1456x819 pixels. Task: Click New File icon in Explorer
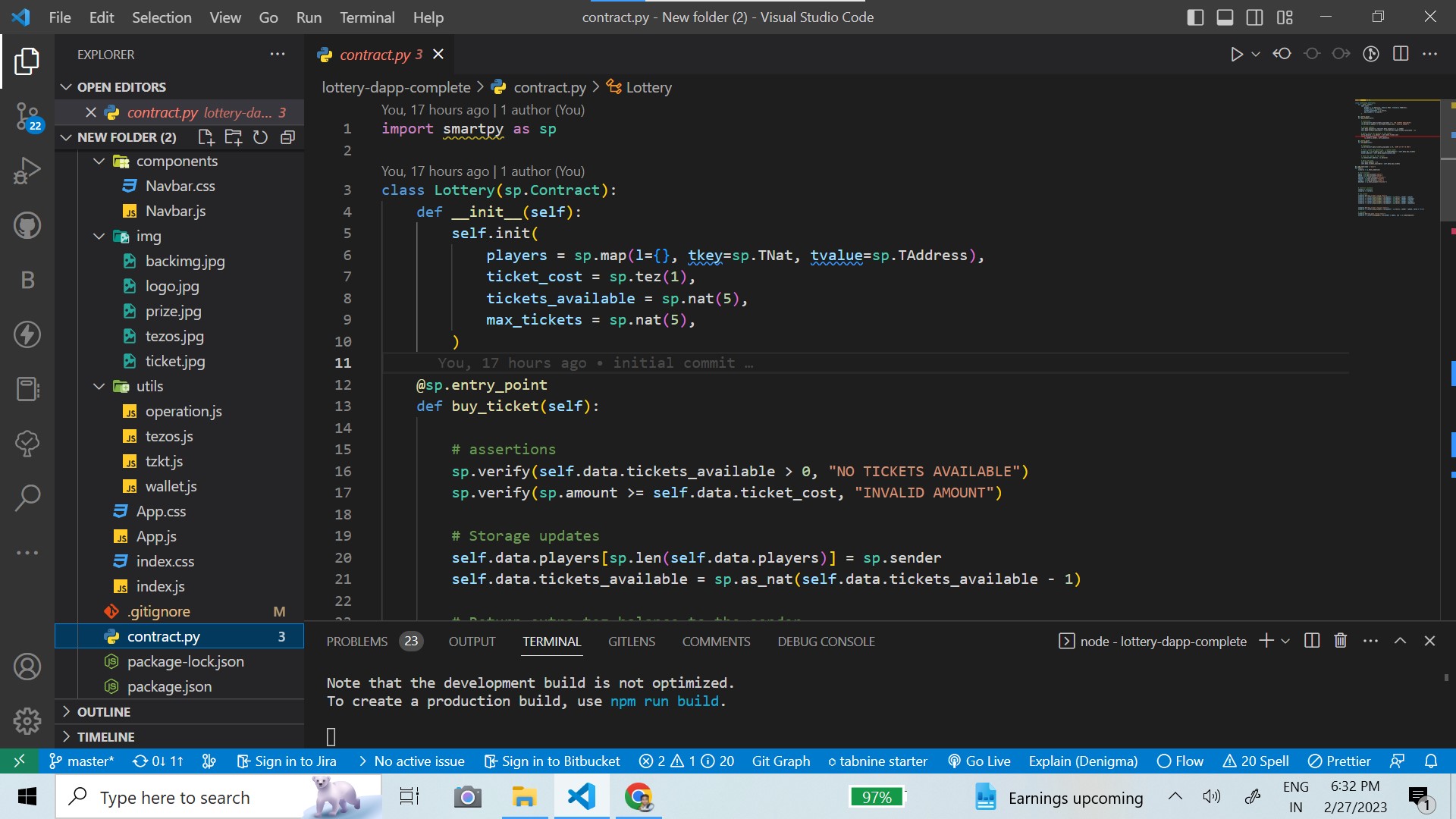(206, 137)
